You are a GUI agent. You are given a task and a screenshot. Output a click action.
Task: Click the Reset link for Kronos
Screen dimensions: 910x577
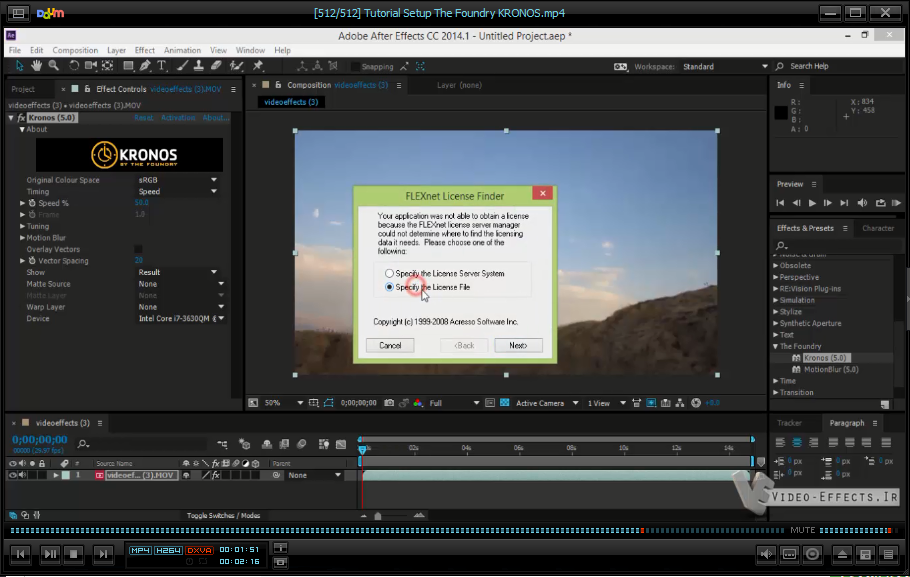click(x=144, y=118)
